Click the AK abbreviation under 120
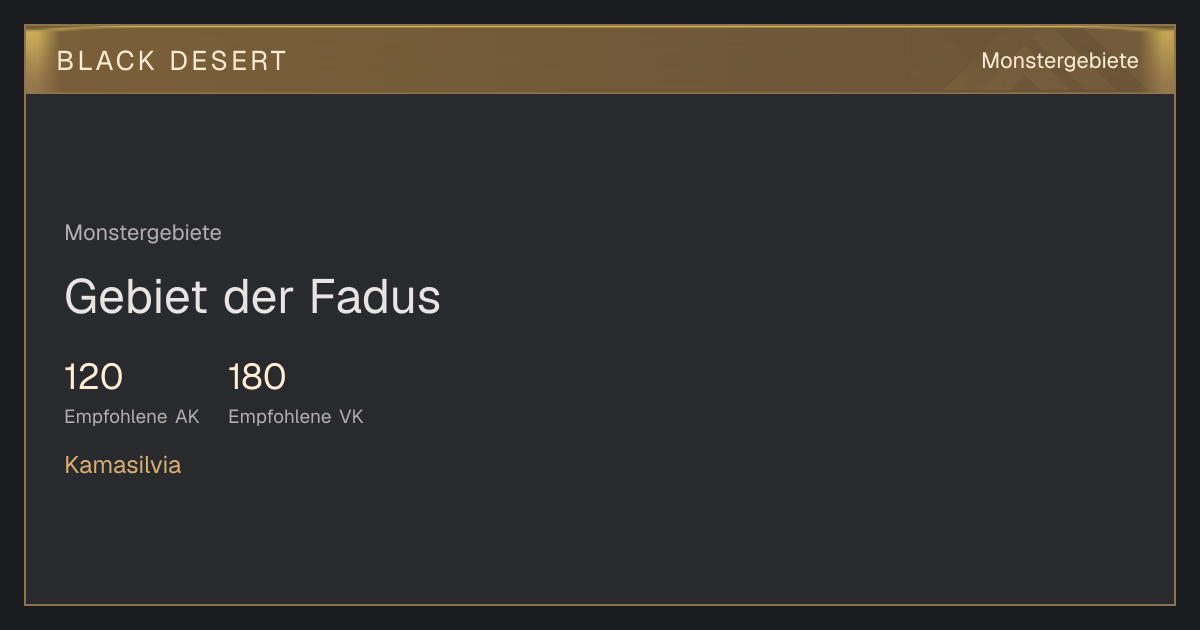Viewport: 1200px width, 630px height. point(188,417)
